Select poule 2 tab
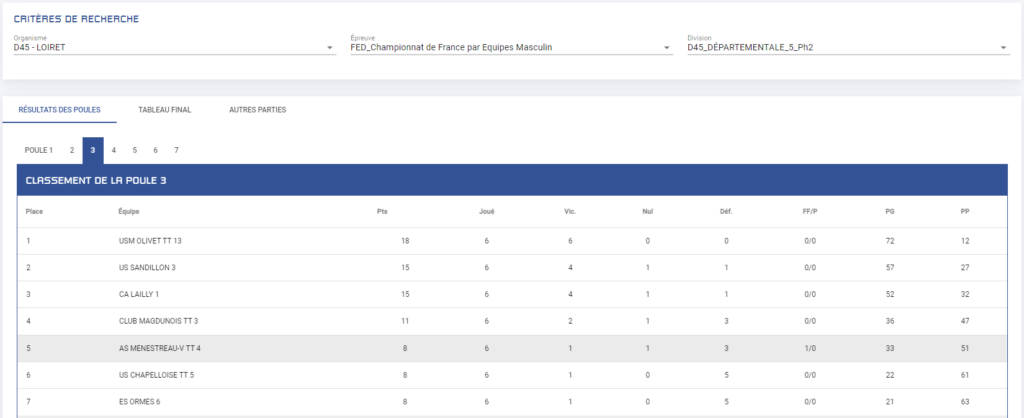The width and height of the screenshot is (1024, 418). tap(72, 150)
